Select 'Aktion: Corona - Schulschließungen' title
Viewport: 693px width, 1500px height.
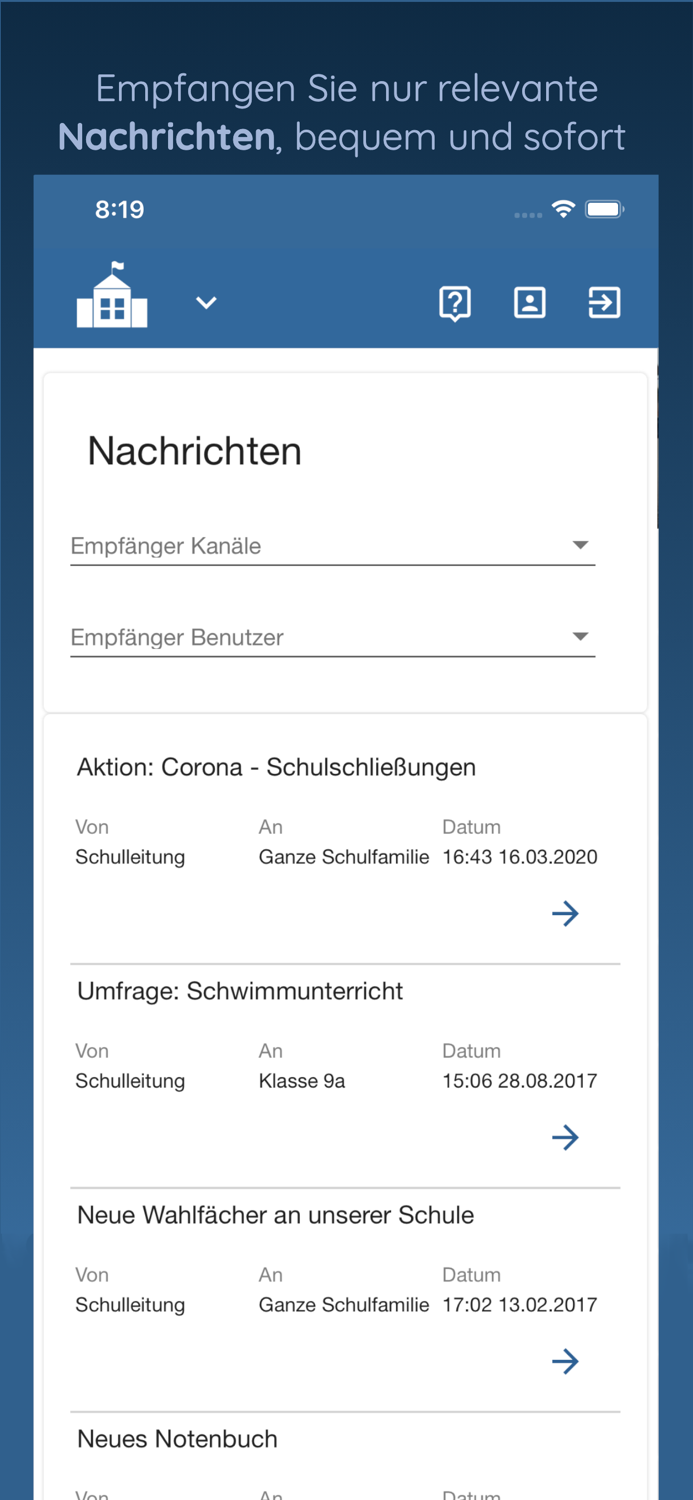coord(276,767)
